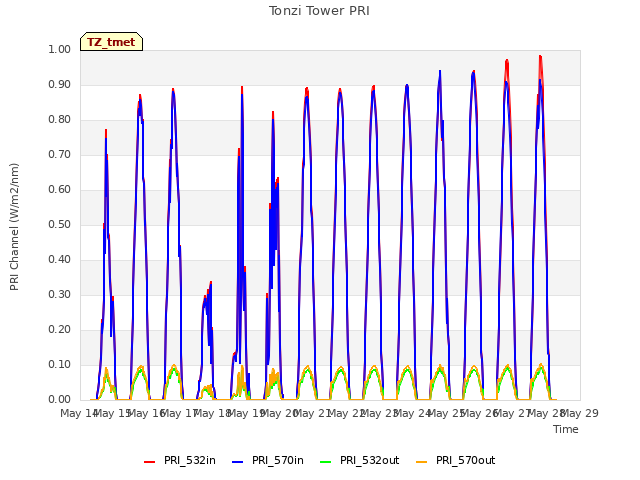Click the 0.40 y-axis tick label

[x=60, y=260]
